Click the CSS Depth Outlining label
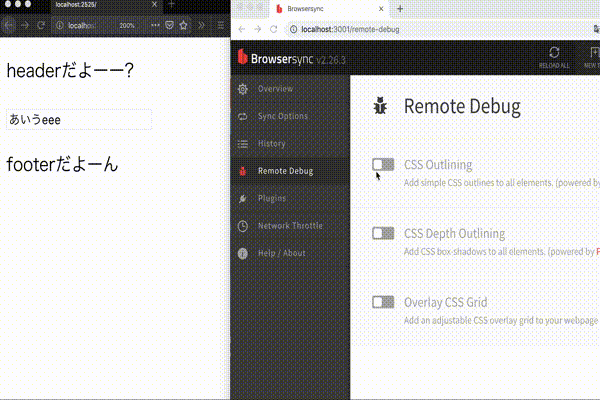 tap(455, 233)
